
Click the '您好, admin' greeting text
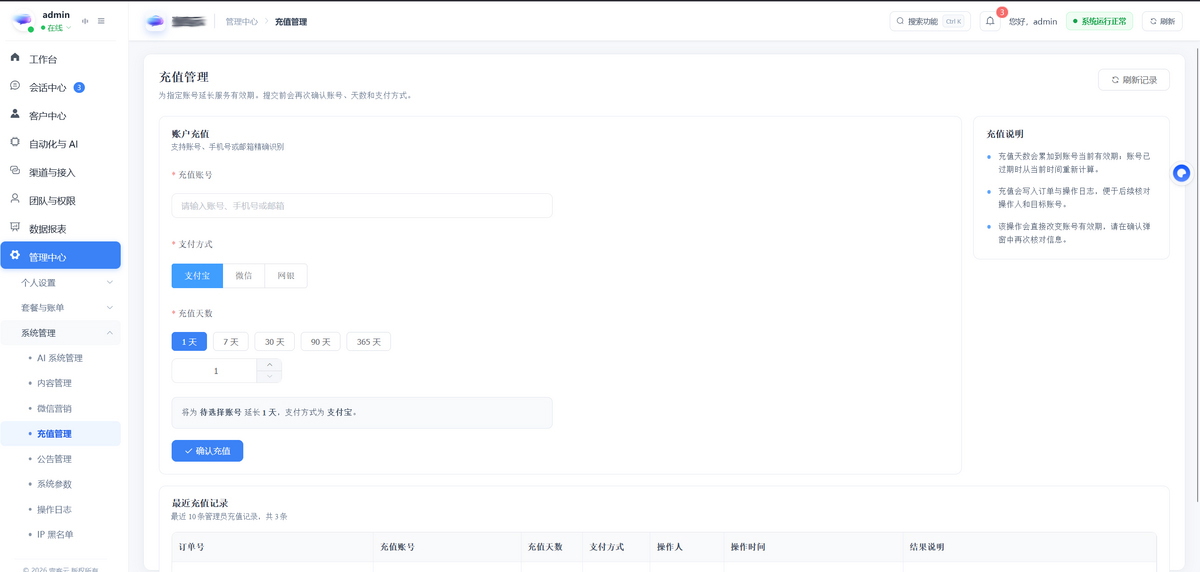click(x=1032, y=21)
